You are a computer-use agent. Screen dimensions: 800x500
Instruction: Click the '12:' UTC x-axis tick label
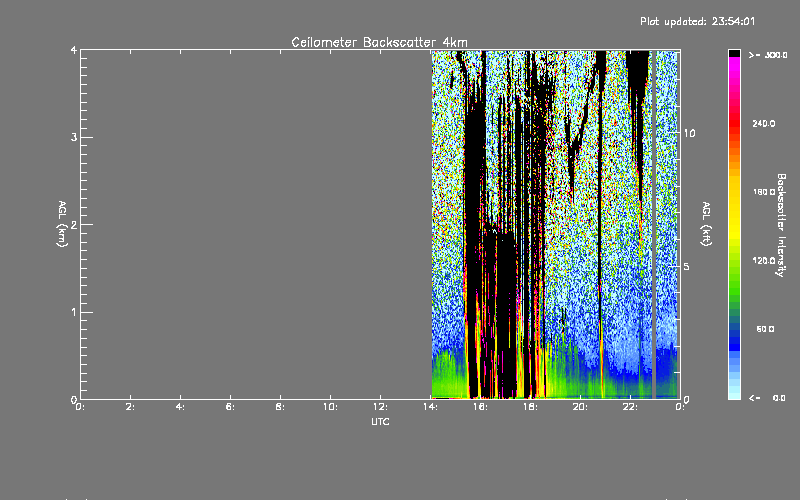coord(380,407)
